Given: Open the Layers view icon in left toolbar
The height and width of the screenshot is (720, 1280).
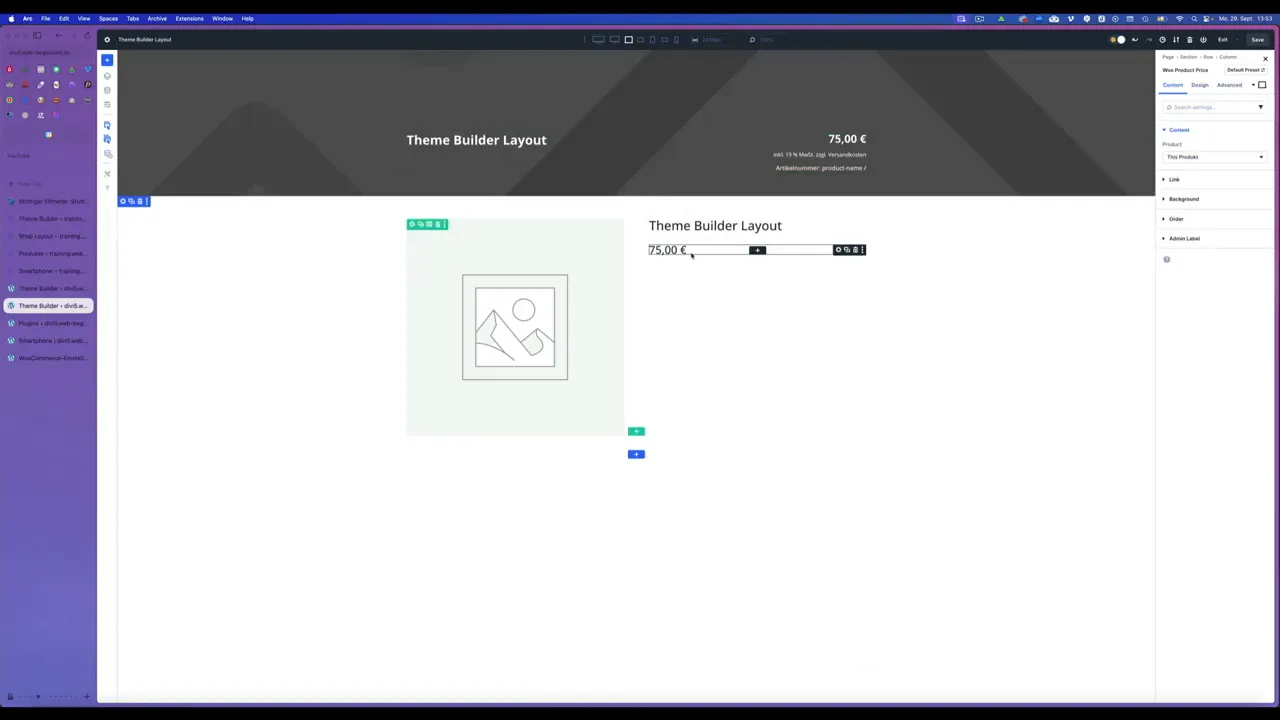Looking at the screenshot, I should (107, 76).
